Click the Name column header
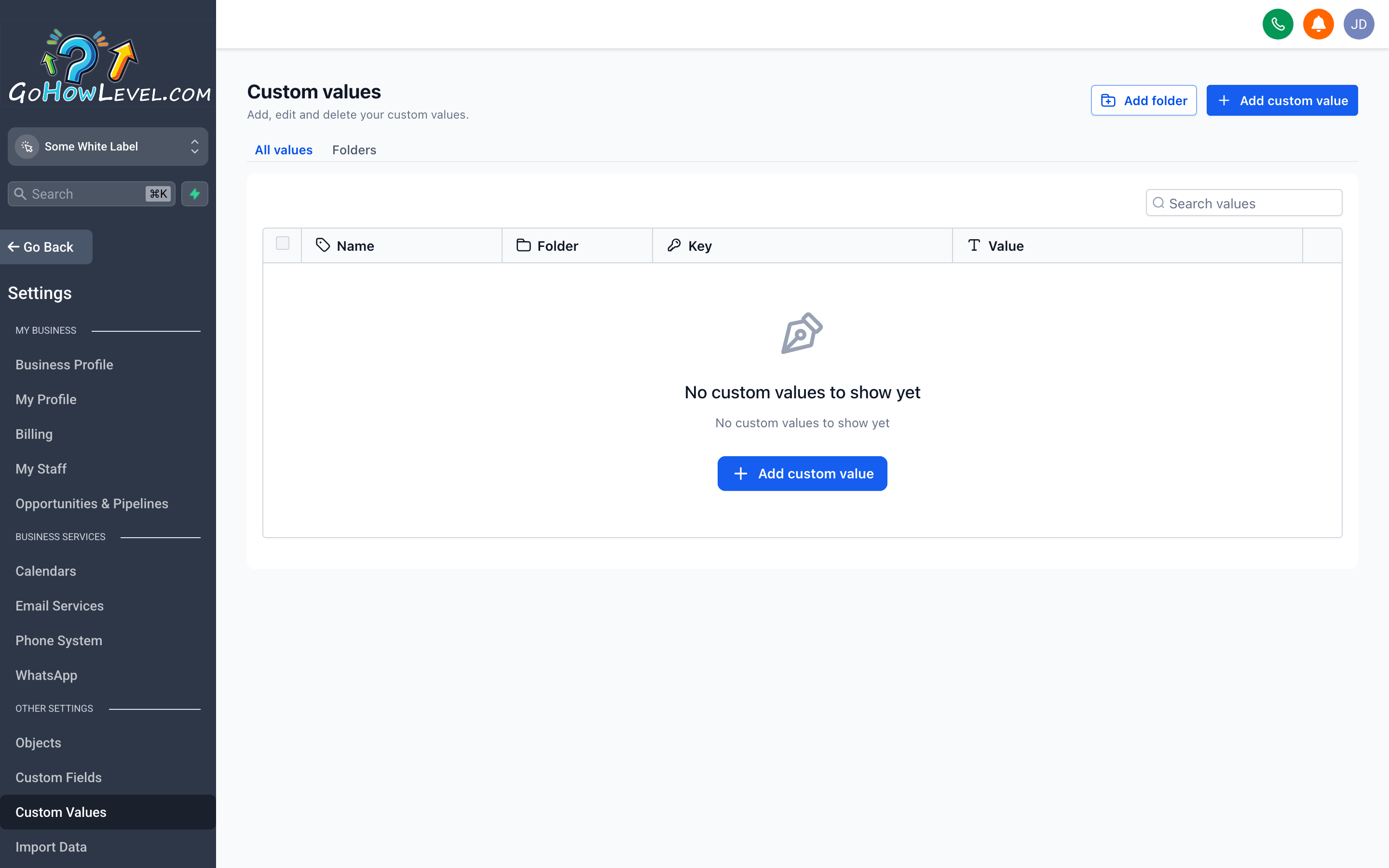 pos(401,246)
